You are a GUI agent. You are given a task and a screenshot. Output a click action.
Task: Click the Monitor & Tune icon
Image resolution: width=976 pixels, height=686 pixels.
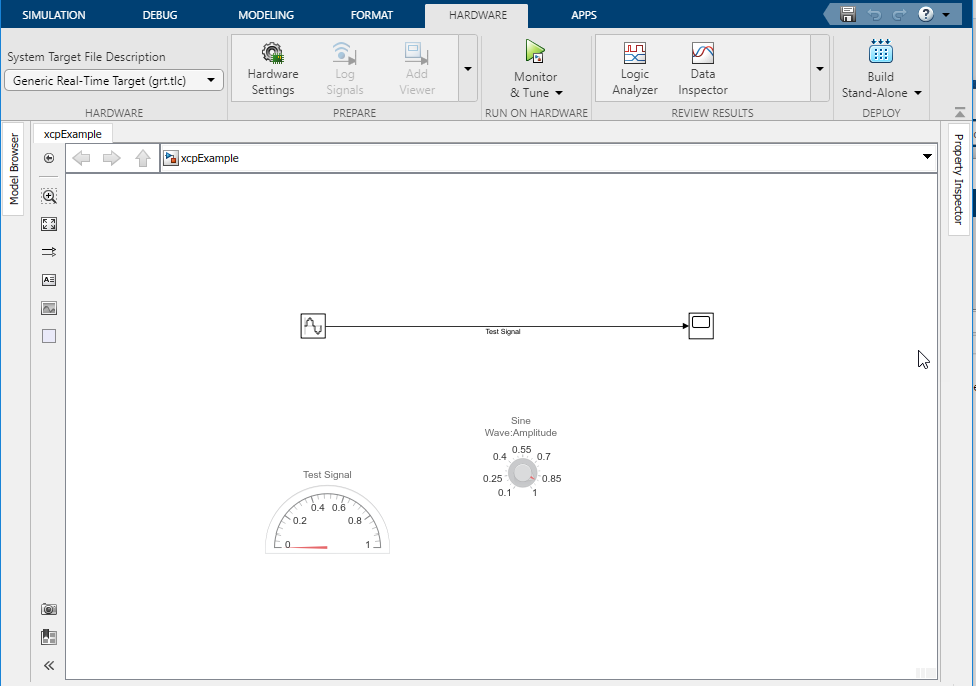click(535, 52)
